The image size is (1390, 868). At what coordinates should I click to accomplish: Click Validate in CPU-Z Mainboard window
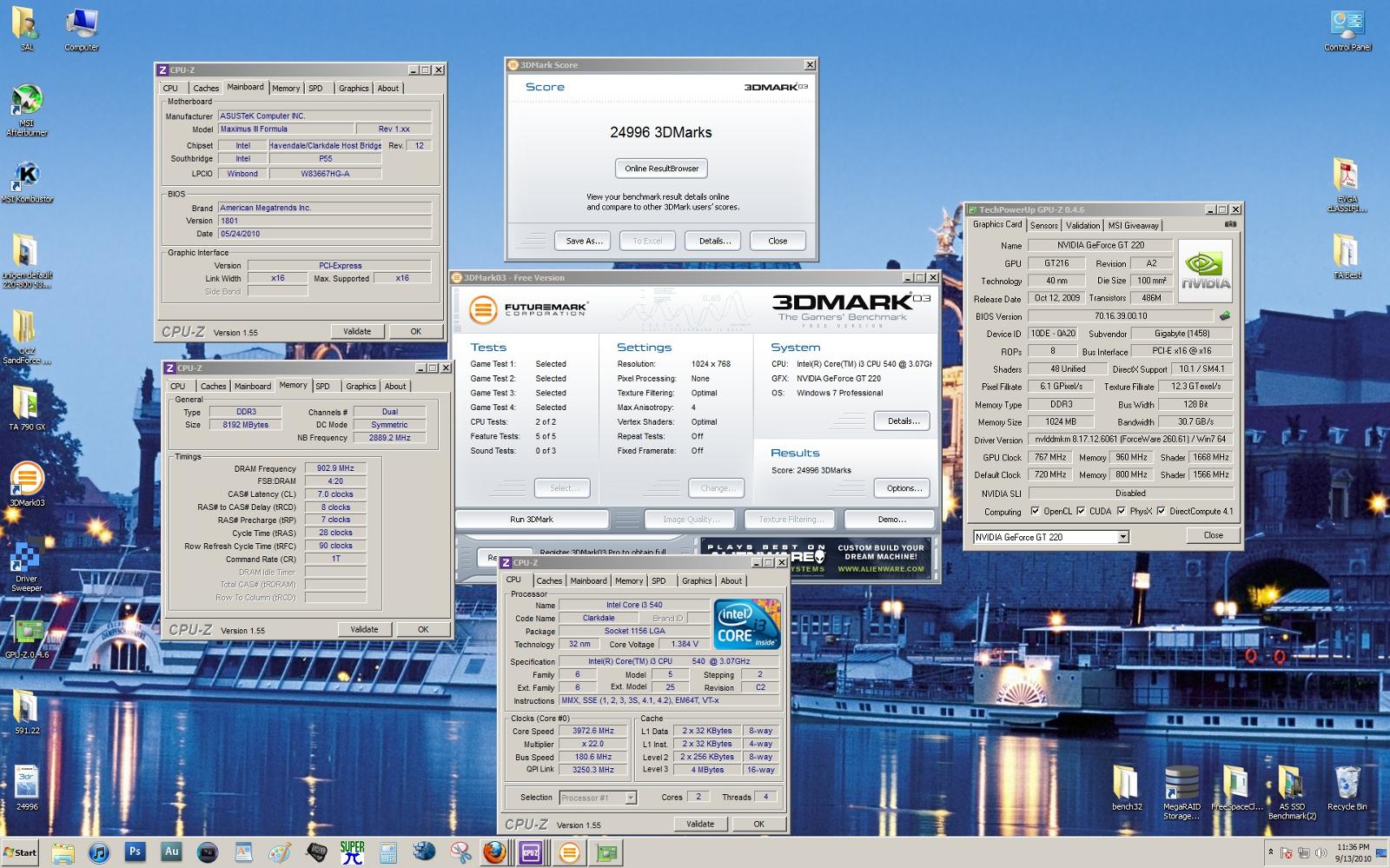point(356,331)
